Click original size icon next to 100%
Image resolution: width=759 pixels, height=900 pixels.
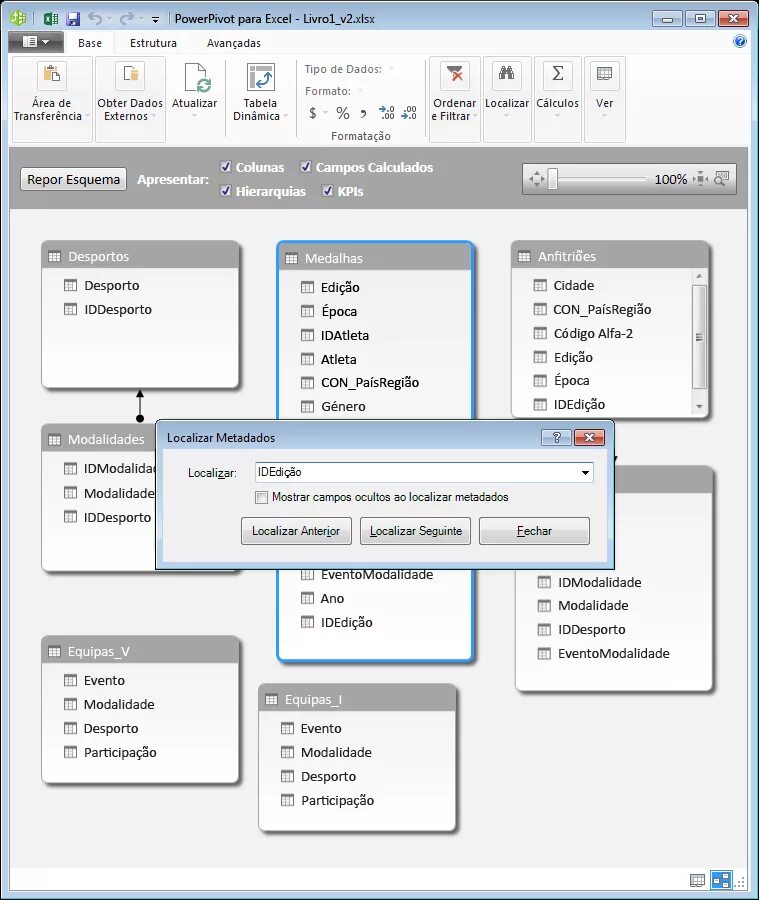[x=700, y=179]
